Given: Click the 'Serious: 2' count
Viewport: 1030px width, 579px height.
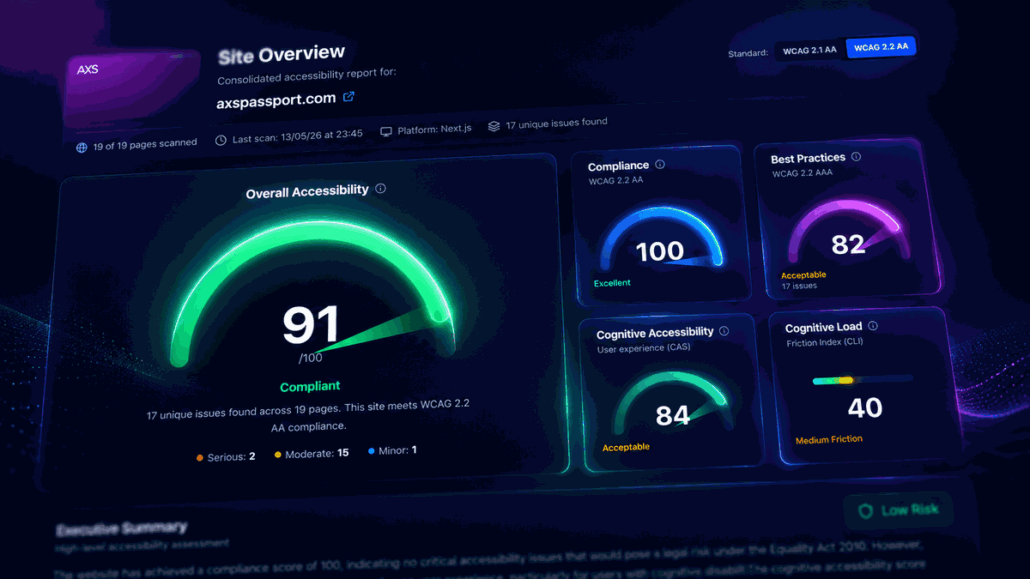Looking at the screenshot, I should point(231,457).
